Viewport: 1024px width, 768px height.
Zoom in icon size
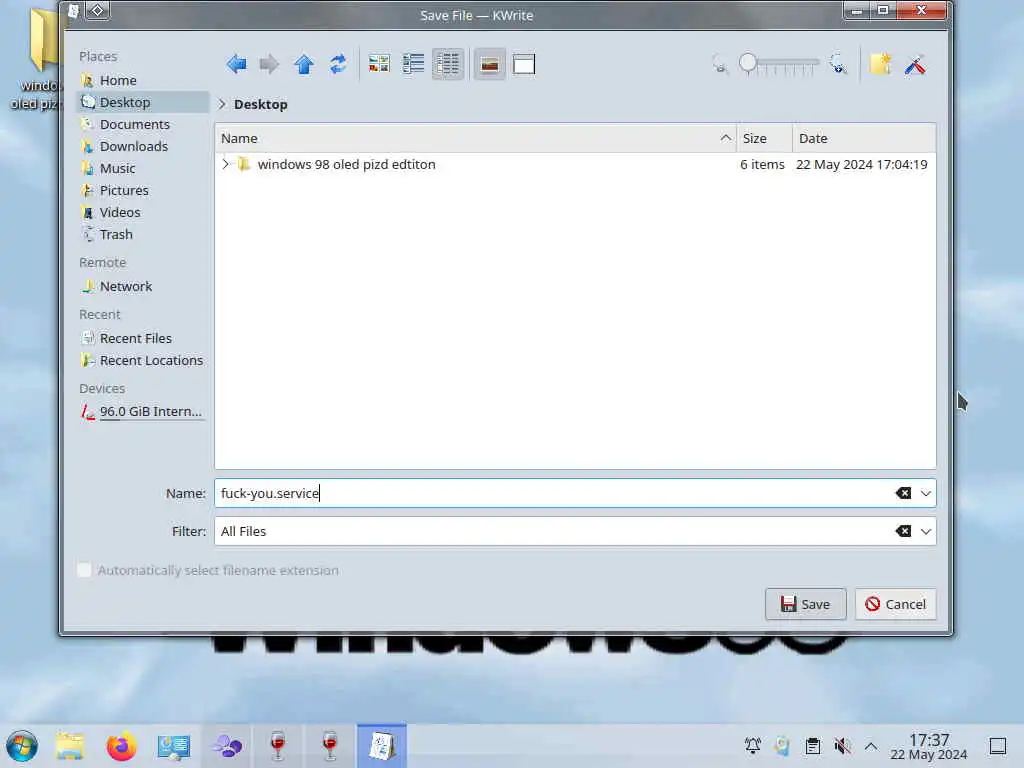839,65
